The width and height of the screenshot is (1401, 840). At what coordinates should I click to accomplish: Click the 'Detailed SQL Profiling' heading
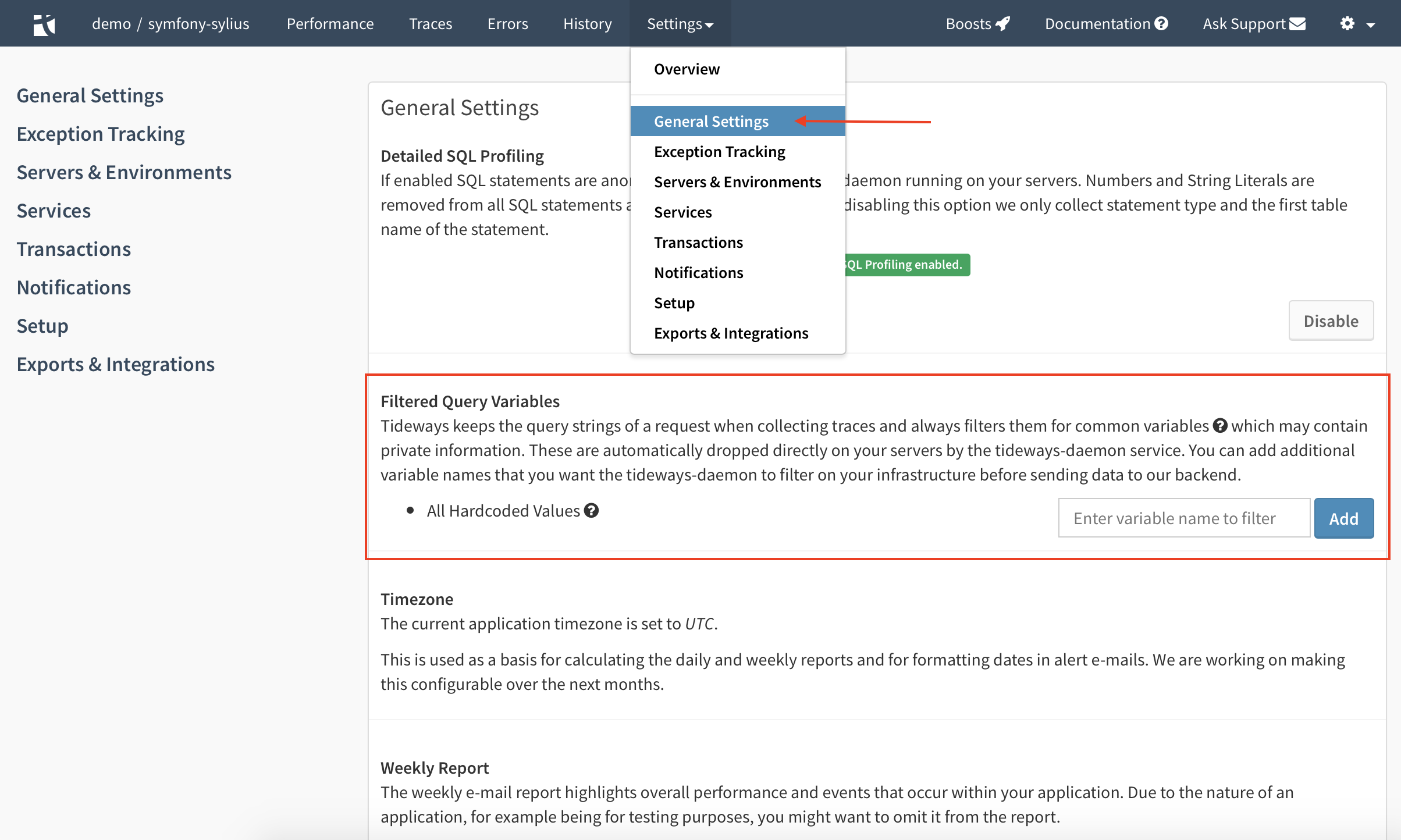(462, 155)
